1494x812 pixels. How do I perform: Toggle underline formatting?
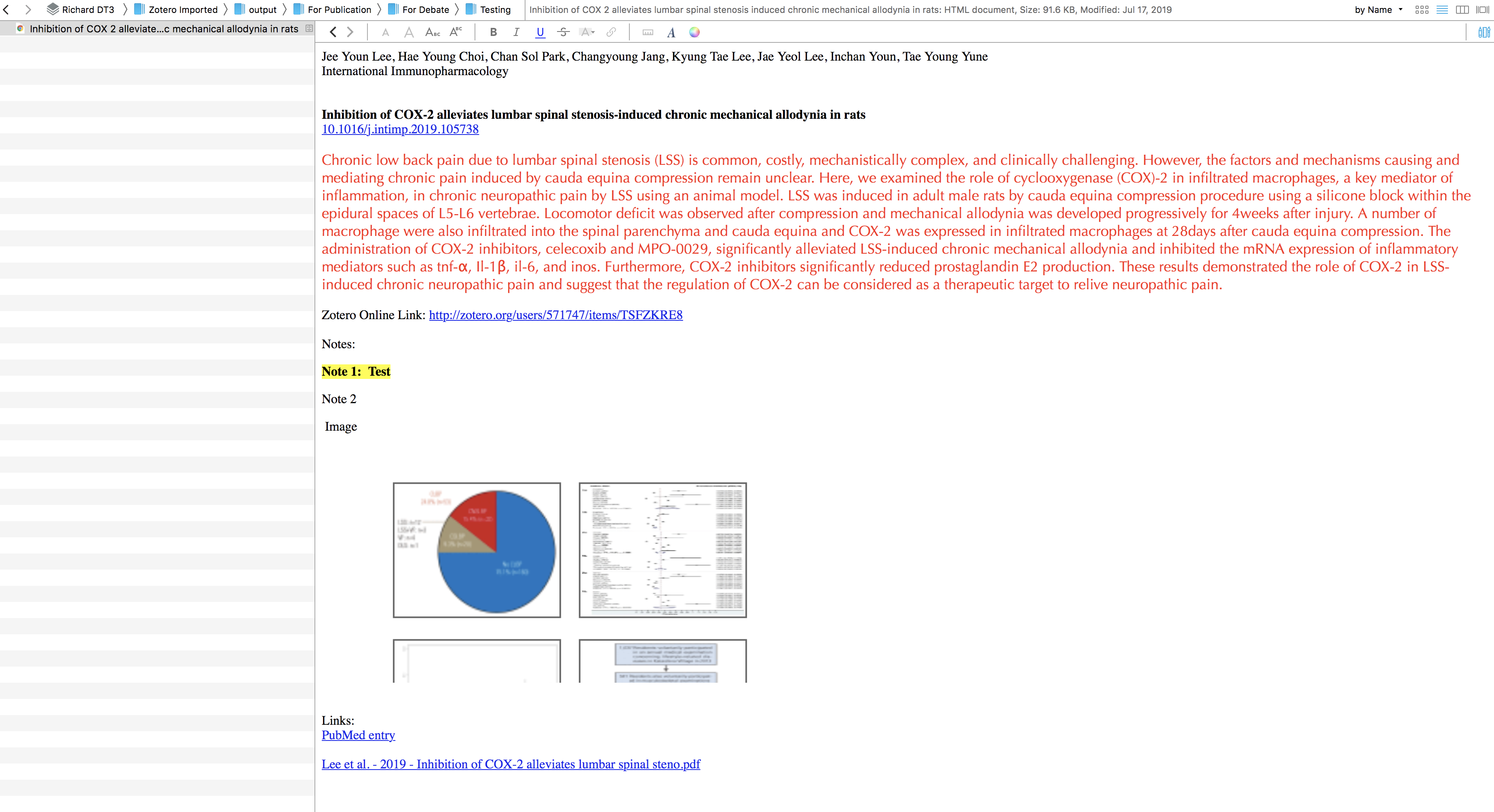tap(540, 32)
